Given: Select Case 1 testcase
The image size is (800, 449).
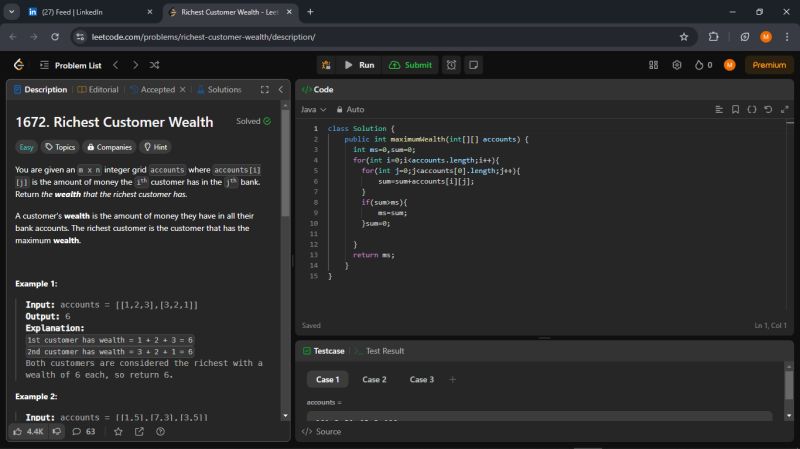Looking at the screenshot, I should coord(328,380).
